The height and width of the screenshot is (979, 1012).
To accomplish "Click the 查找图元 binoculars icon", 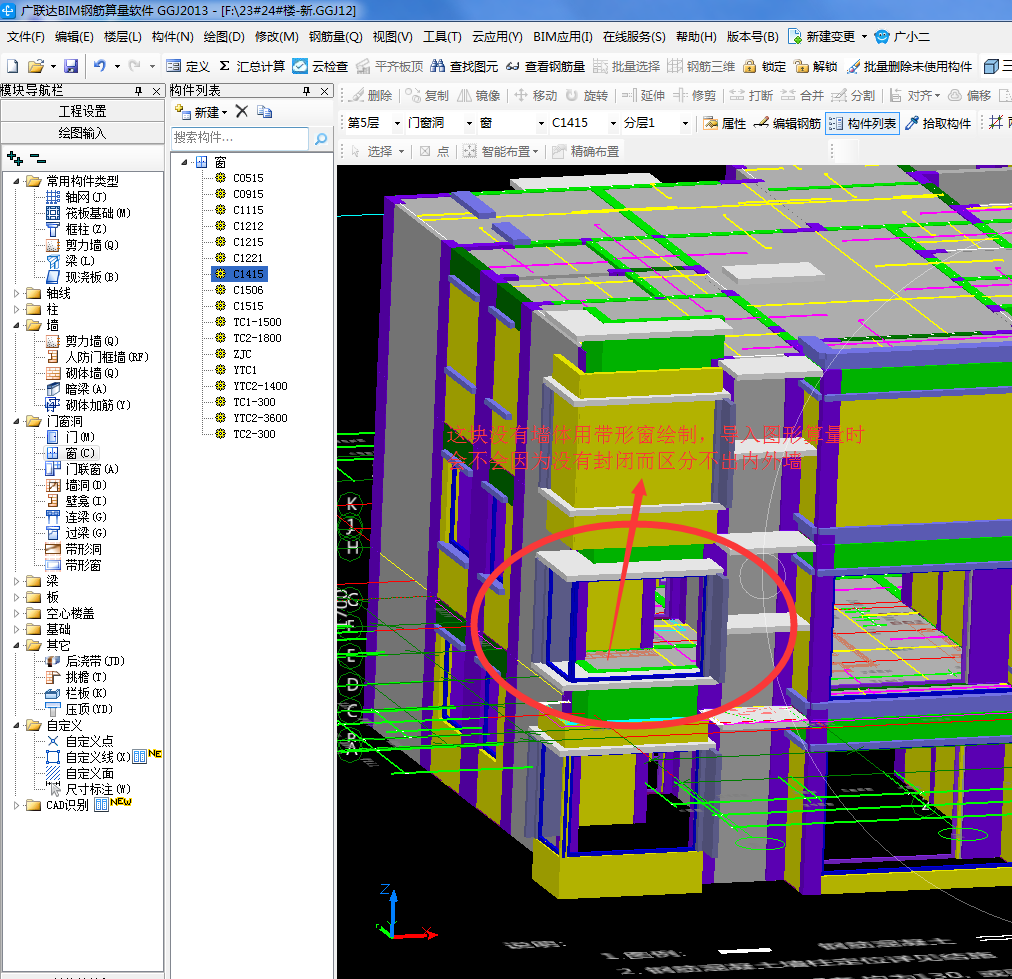I will tap(437, 66).
